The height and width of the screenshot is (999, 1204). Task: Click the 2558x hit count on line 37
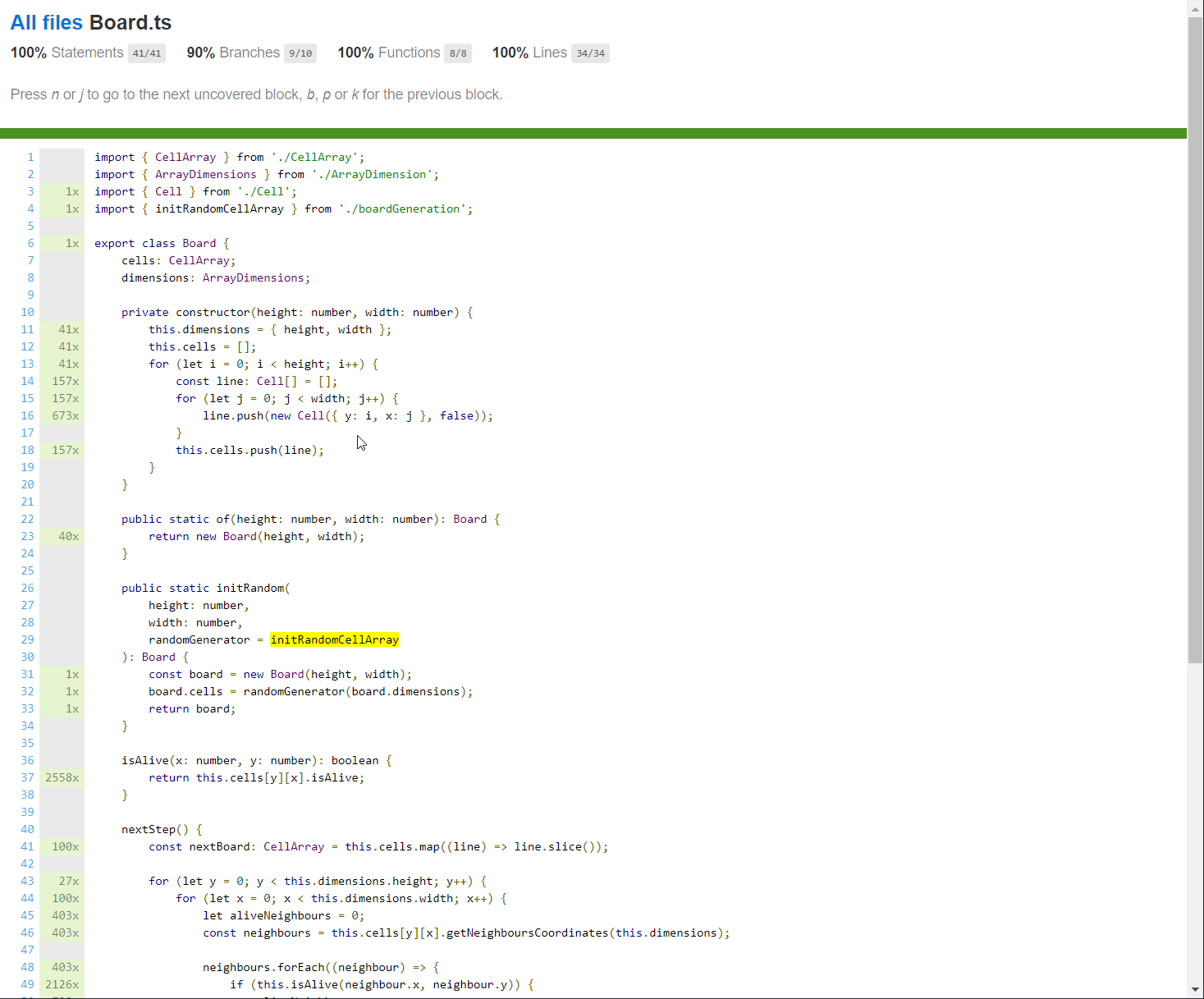[x=62, y=777]
